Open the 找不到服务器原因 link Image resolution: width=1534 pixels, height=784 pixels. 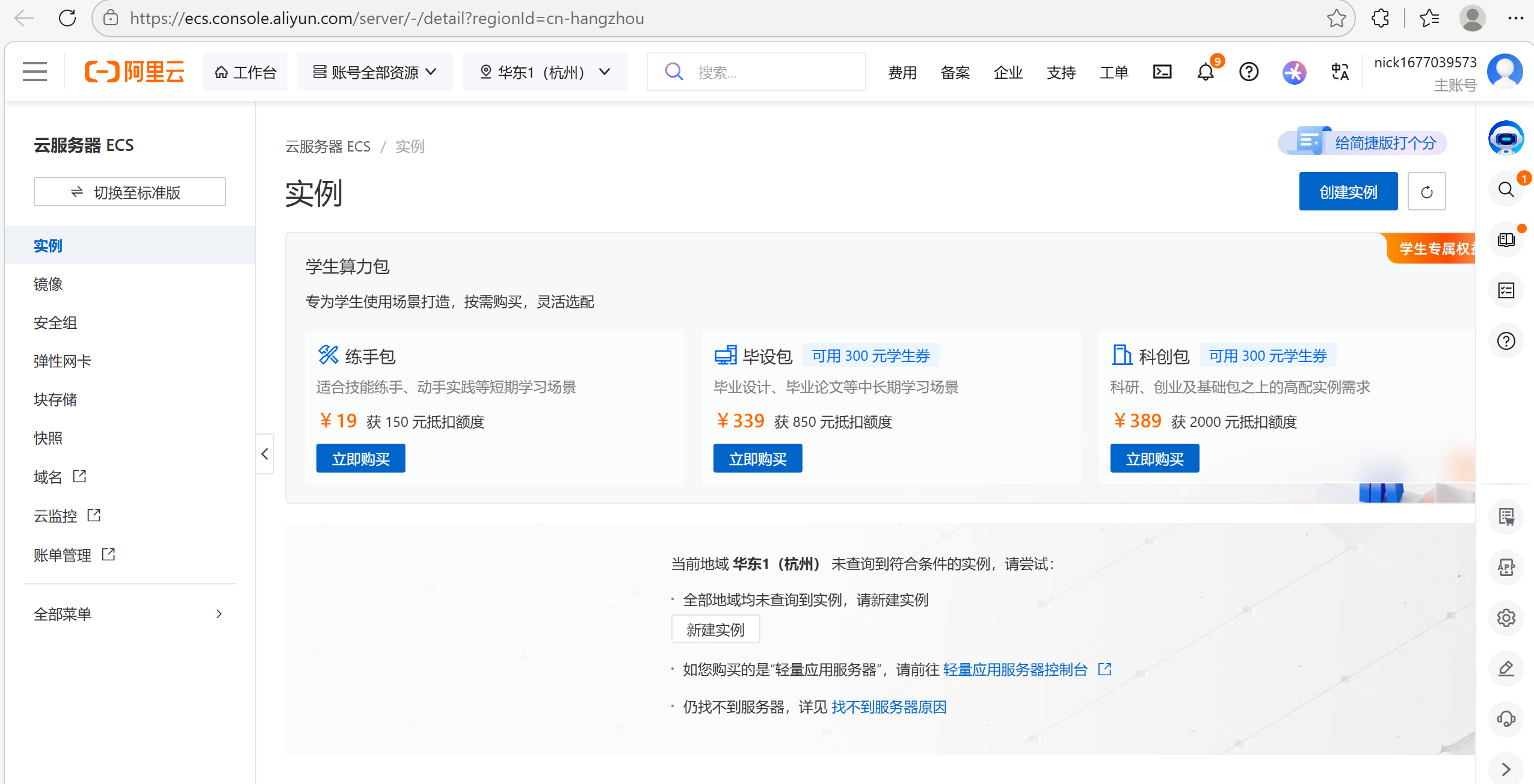889,707
